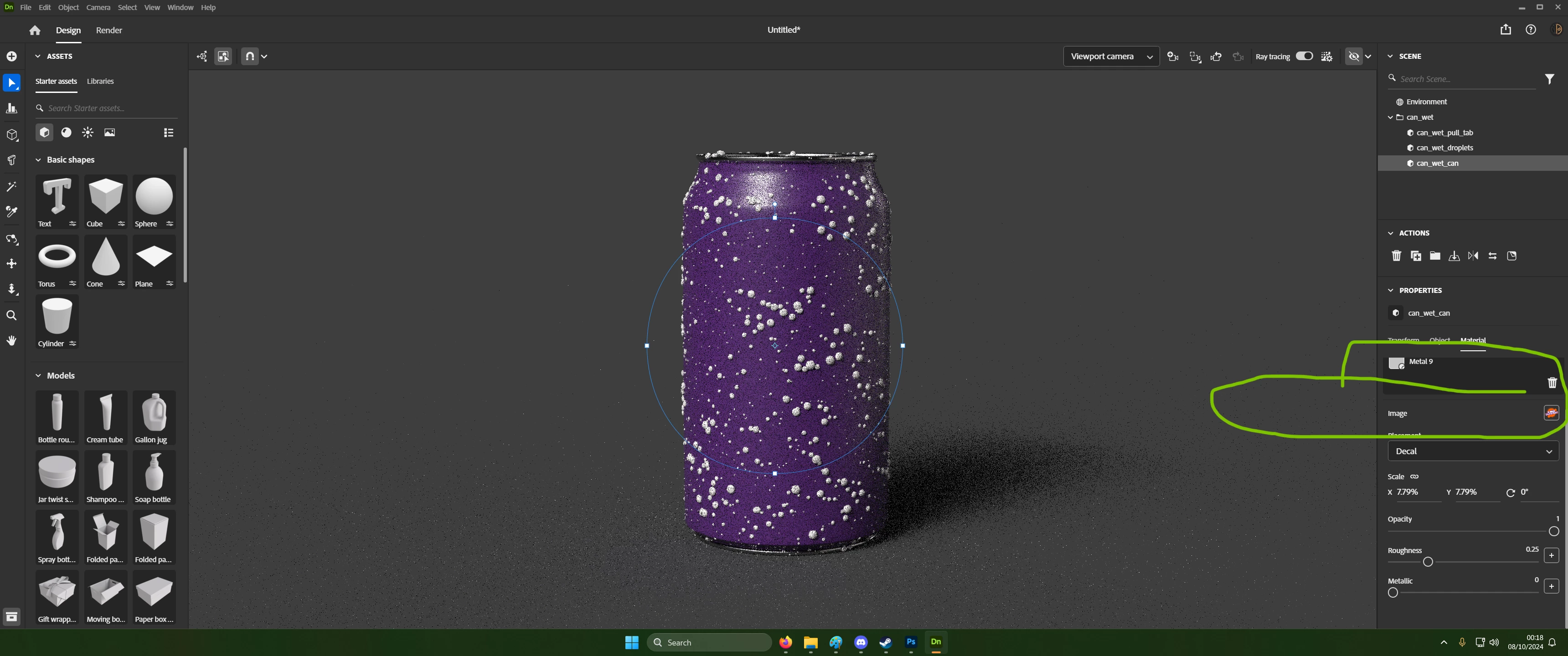Image resolution: width=1568 pixels, height=656 pixels.
Task: Delete the Metal 9 material
Action: [x=1552, y=382]
